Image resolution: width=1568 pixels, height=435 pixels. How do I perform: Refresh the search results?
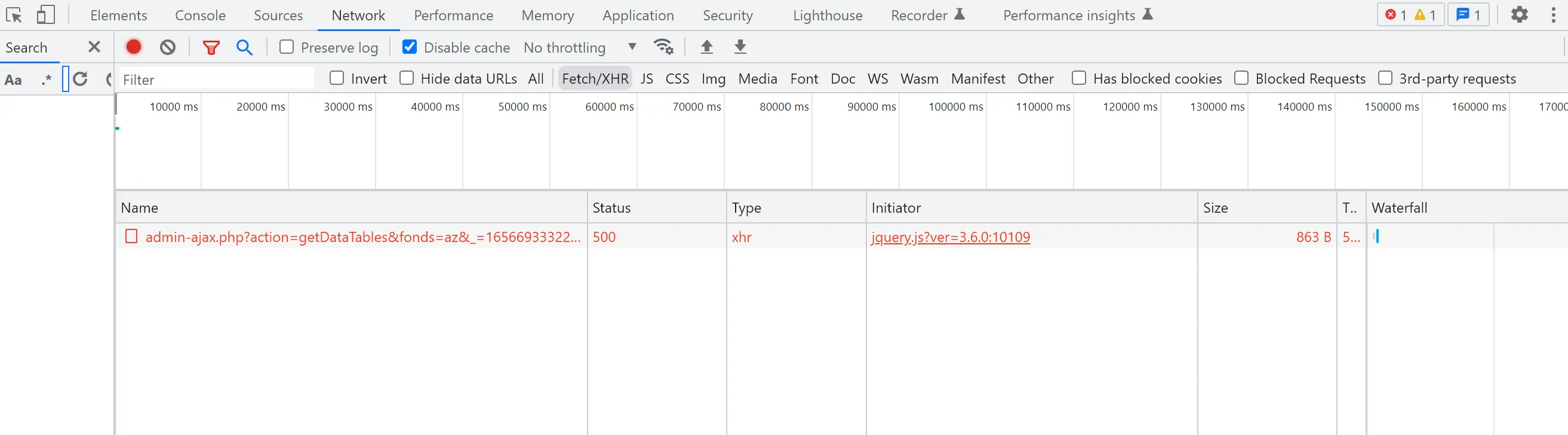pyautogui.click(x=81, y=79)
